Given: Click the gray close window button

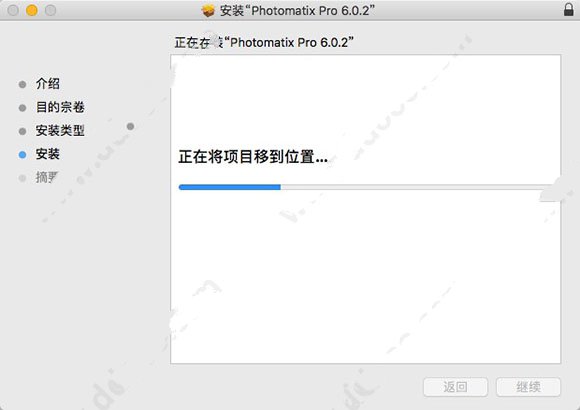Looking at the screenshot, I should 13,10.
